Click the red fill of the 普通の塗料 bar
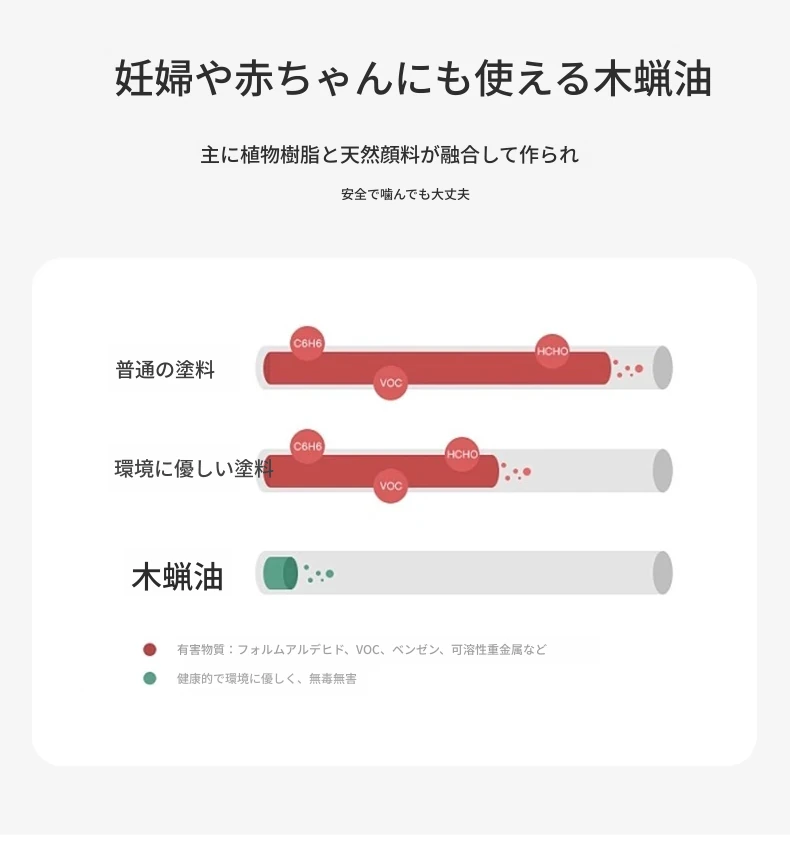This screenshot has height=859, width=790. tap(470, 368)
